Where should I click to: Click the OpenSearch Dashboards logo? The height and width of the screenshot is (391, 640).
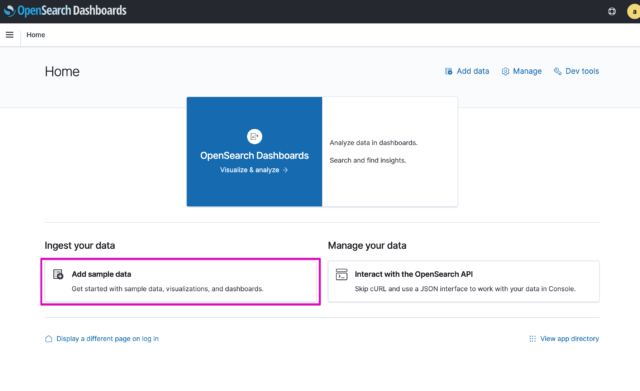65,11
